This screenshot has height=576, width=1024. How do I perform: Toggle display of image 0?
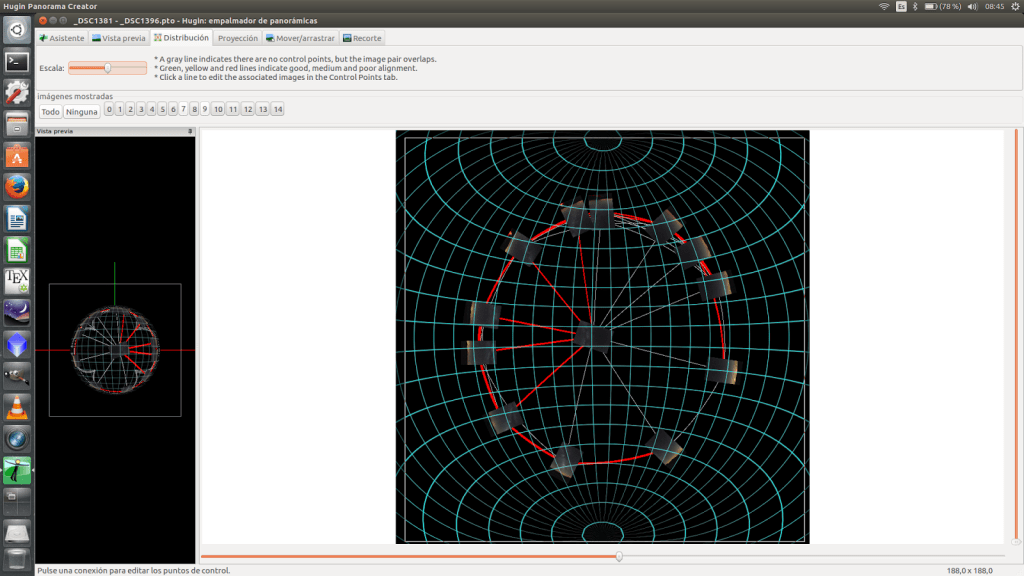109,110
